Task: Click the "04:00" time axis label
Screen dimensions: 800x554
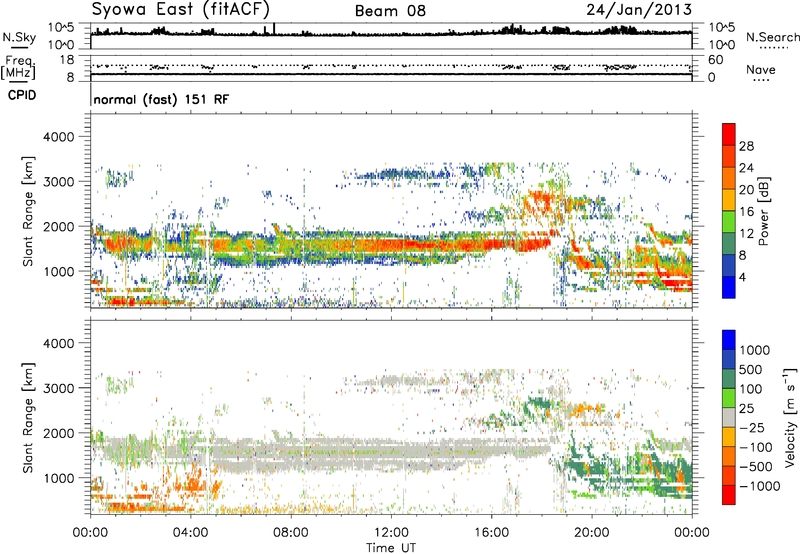Action: [191, 533]
